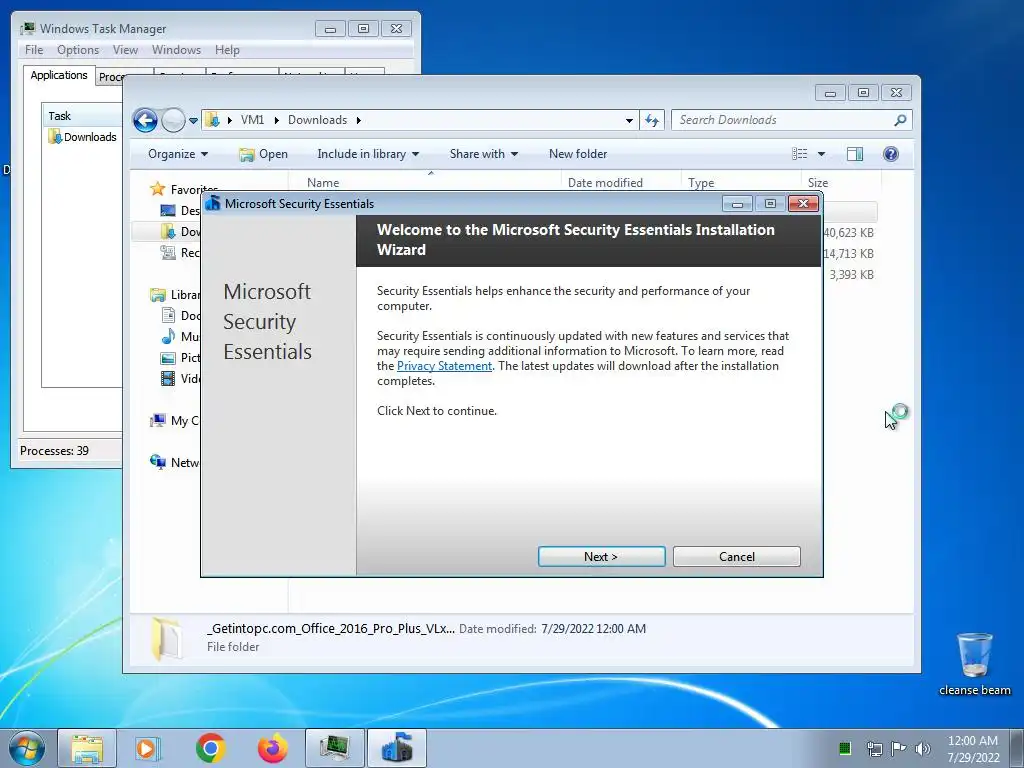Click the refresh button beside the address bar
This screenshot has height=768, width=1024.
click(652, 120)
